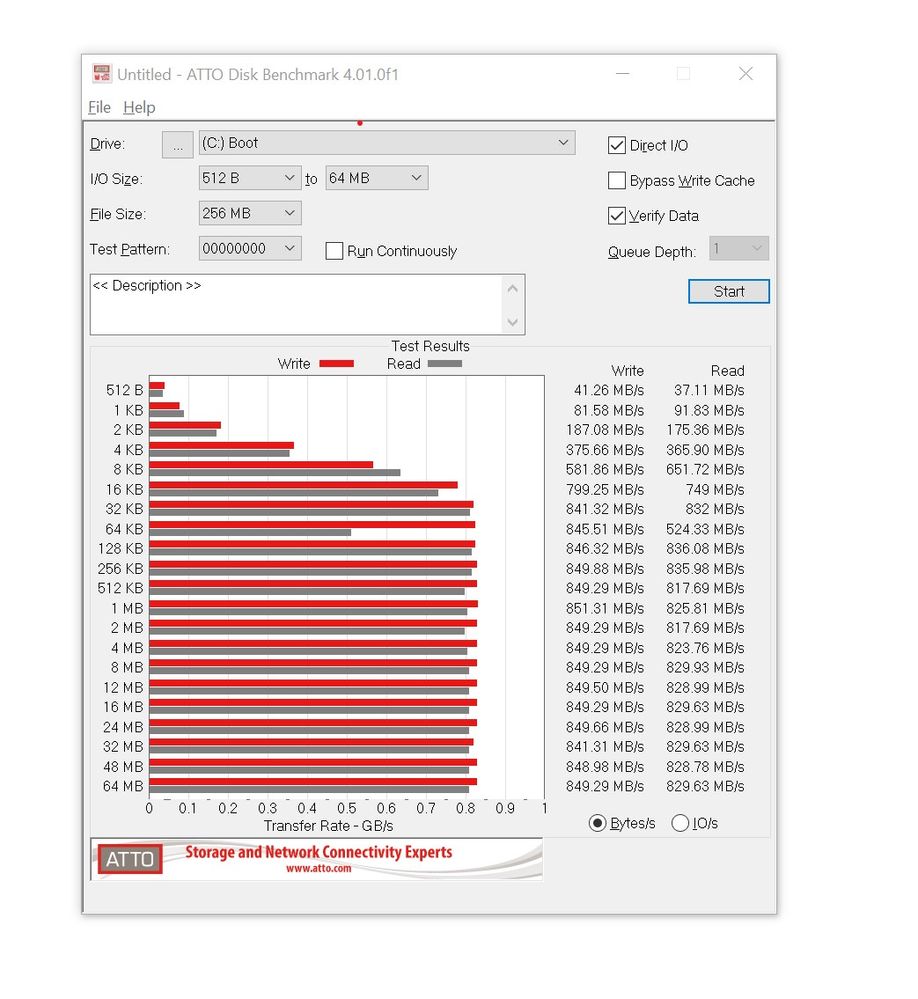
Task: Click the red Write legend swatch
Action: 336,364
